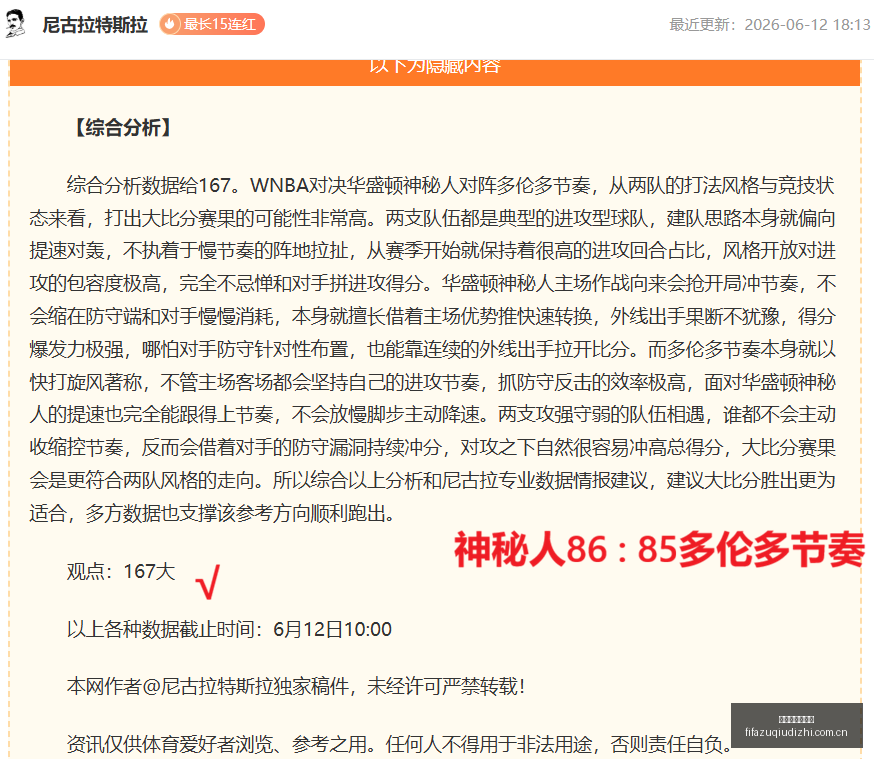Image resolution: width=874 pixels, height=759 pixels.
Task: Select the line 以上各种数据截止时间：6月12日10:00
Action: pyautogui.click(x=229, y=629)
